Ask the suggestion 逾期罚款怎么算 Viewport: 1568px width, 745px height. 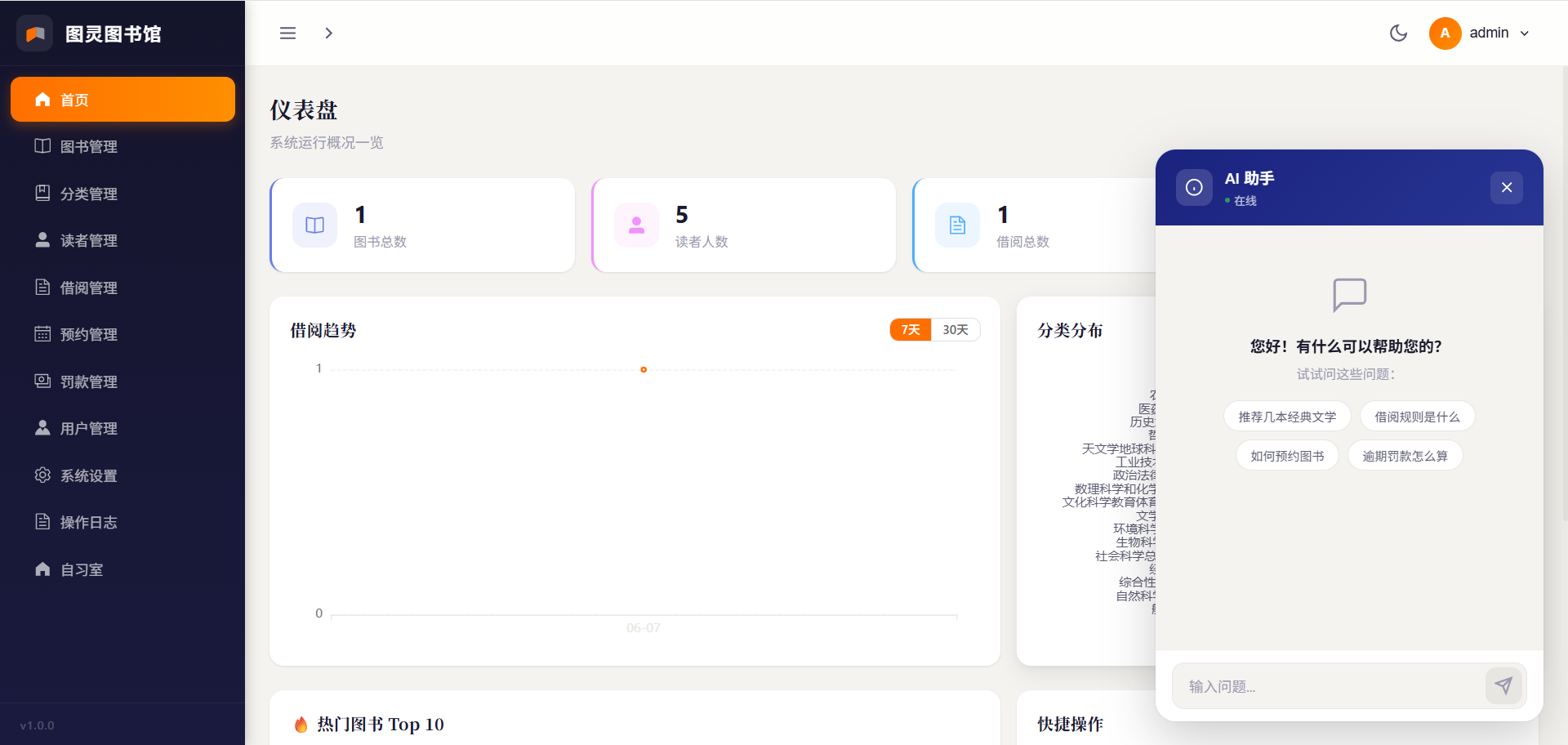1405,456
